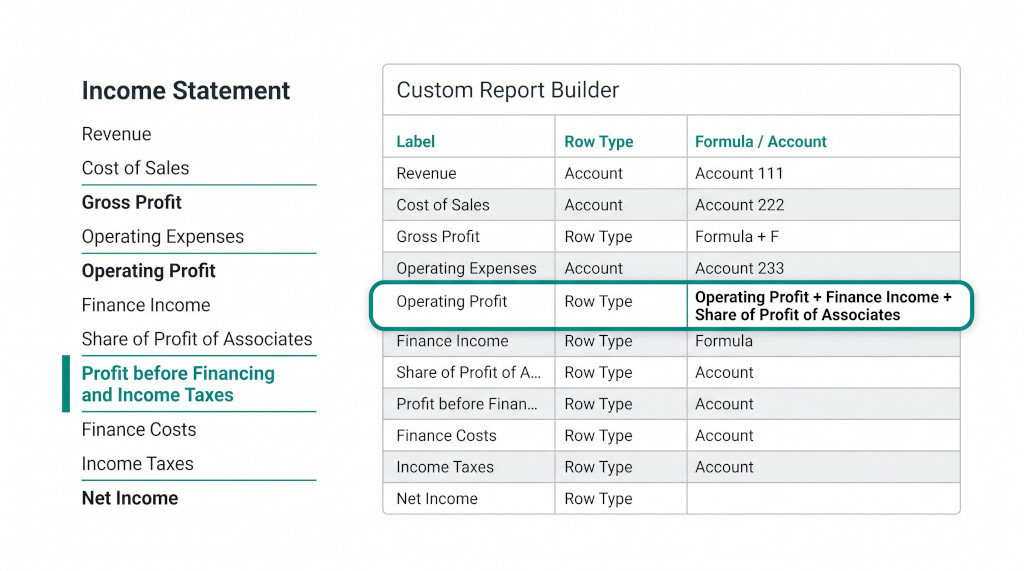
Task: Click the Row Type cell for Finance Costs
Action: [x=621, y=435]
